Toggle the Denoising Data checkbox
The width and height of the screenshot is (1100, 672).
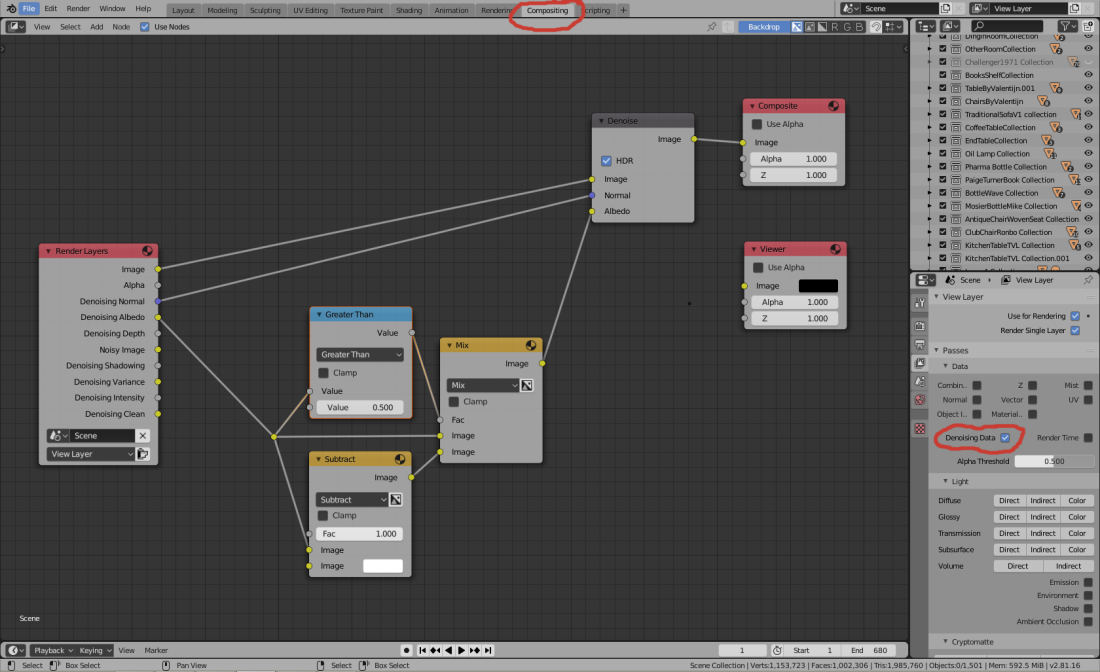[x=1005, y=438]
